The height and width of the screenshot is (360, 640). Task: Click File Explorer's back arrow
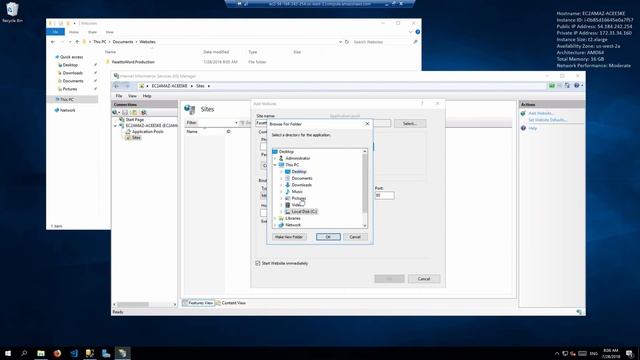[x=53, y=42]
